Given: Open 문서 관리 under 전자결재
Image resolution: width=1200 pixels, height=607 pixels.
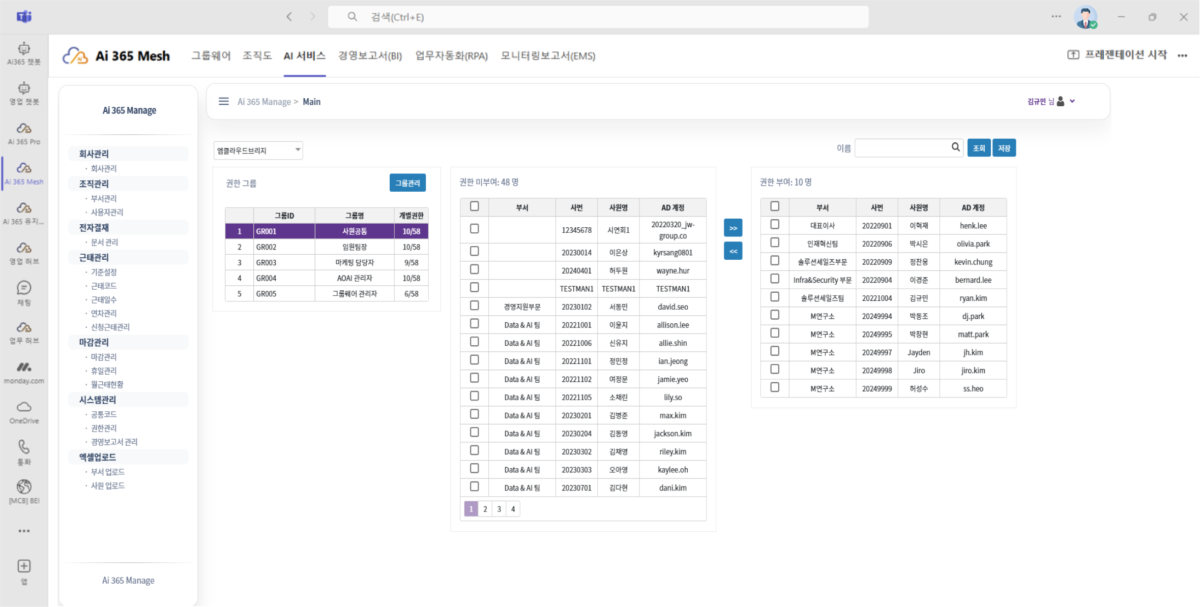Looking at the screenshot, I should [x=105, y=242].
